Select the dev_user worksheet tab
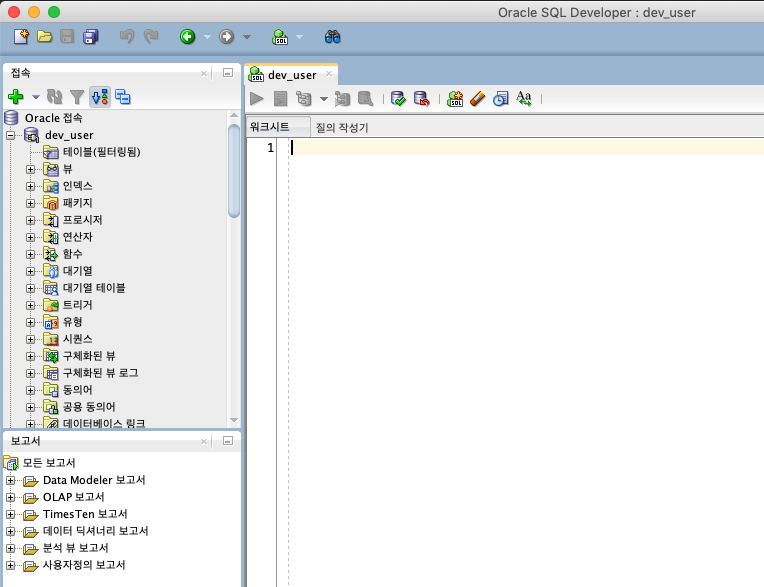This screenshot has height=587, width=764. (x=292, y=75)
